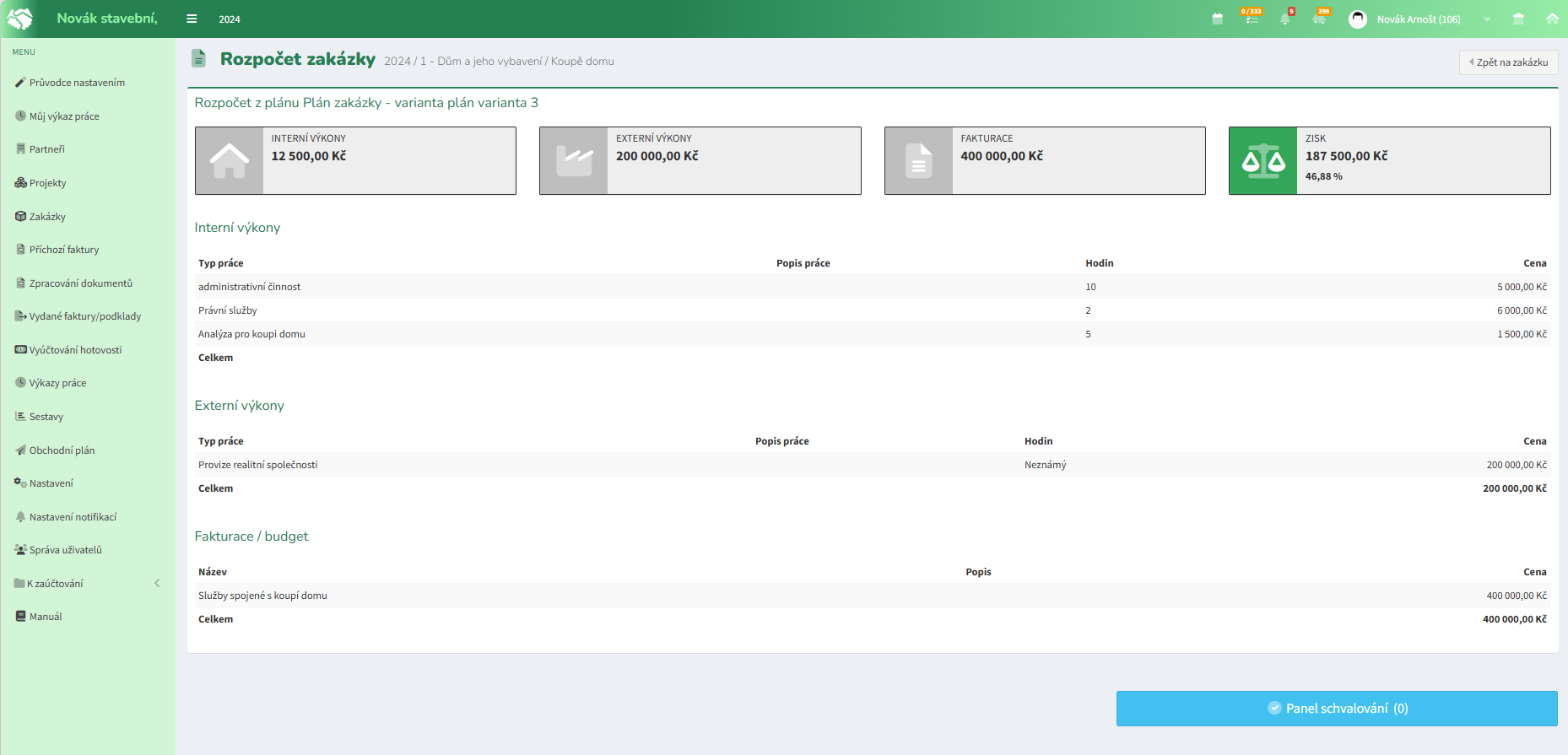This screenshot has width=1568, height=755.
Task: Select the Analýza pro koupi domu row
Action: (873, 334)
